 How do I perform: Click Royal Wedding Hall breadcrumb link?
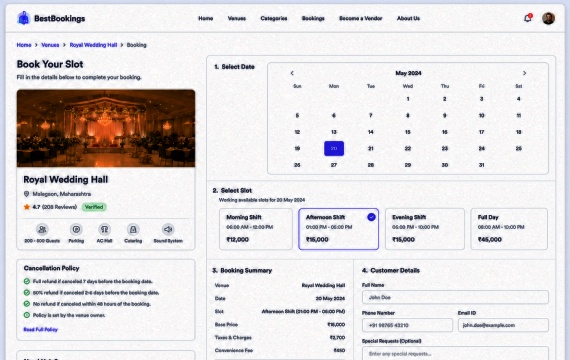coord(93,45)
